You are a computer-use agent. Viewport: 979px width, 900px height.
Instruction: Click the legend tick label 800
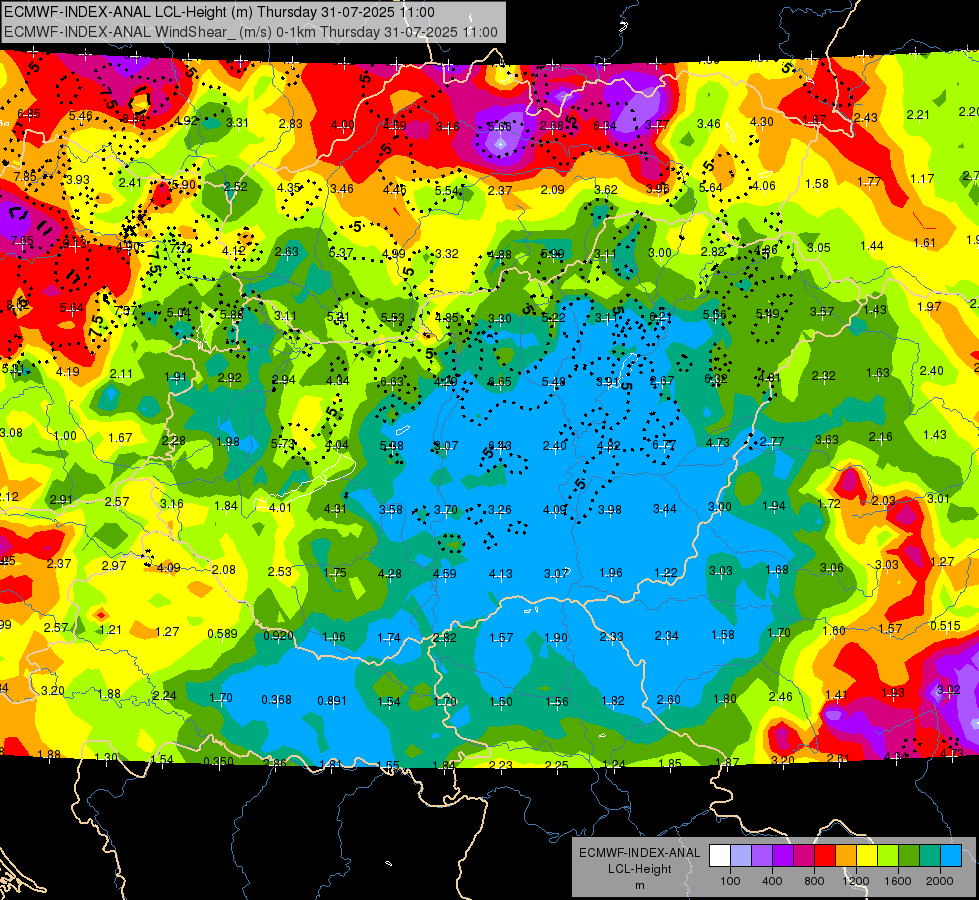(x=814, y=881)
